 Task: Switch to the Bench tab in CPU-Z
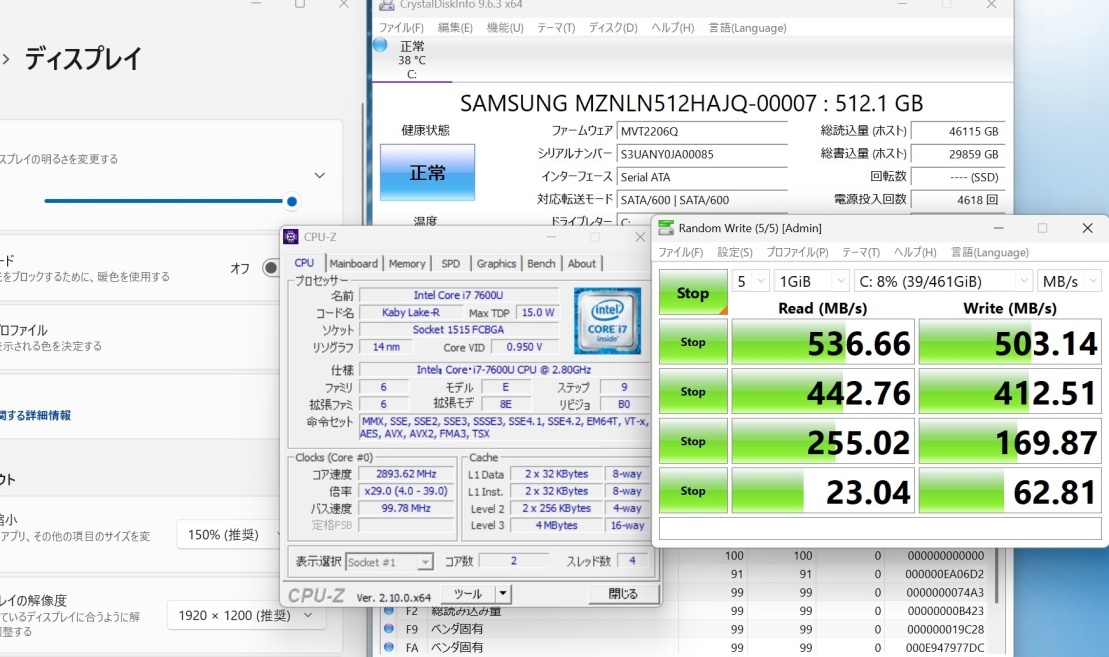tap(541, 263)
